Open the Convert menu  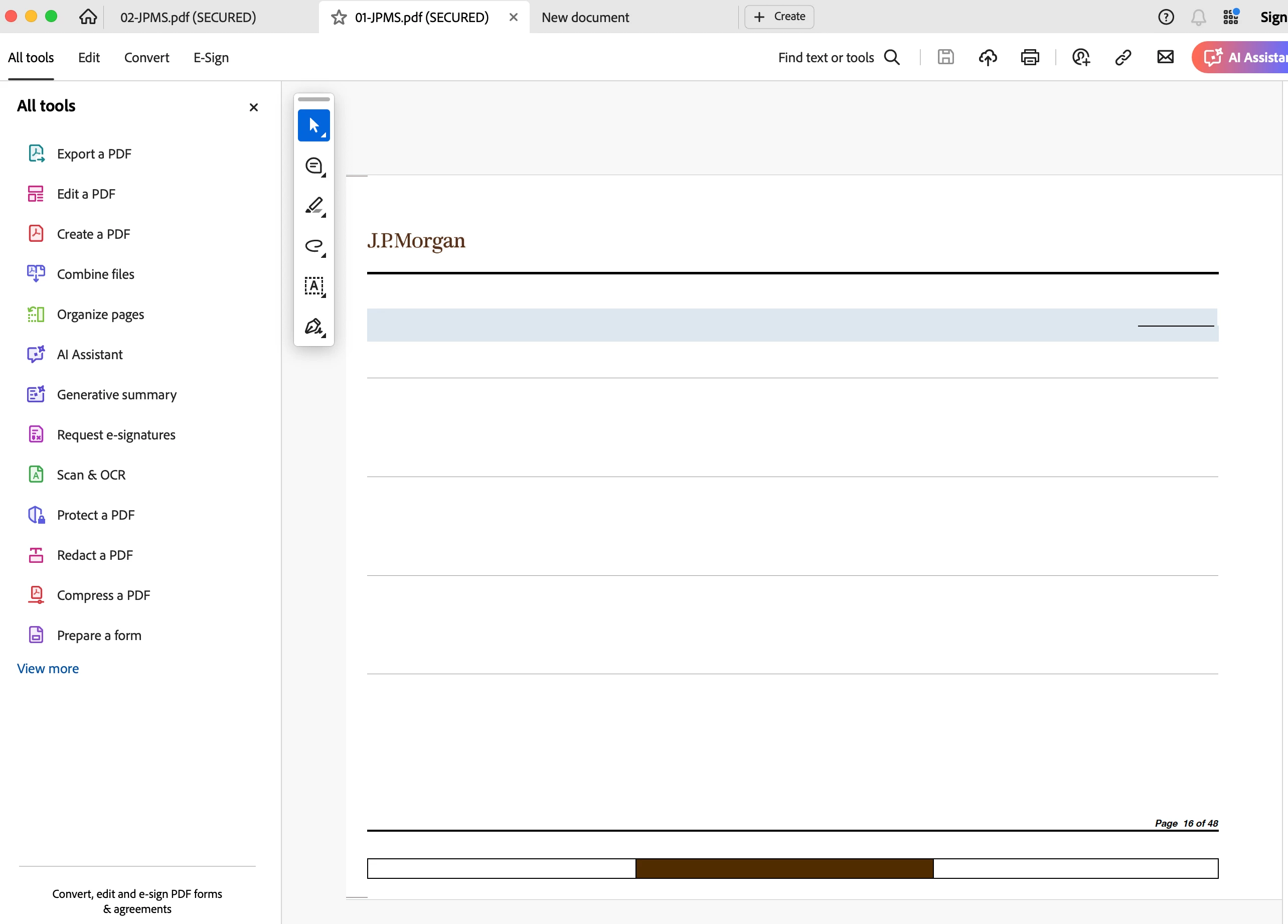coord(146,57)
